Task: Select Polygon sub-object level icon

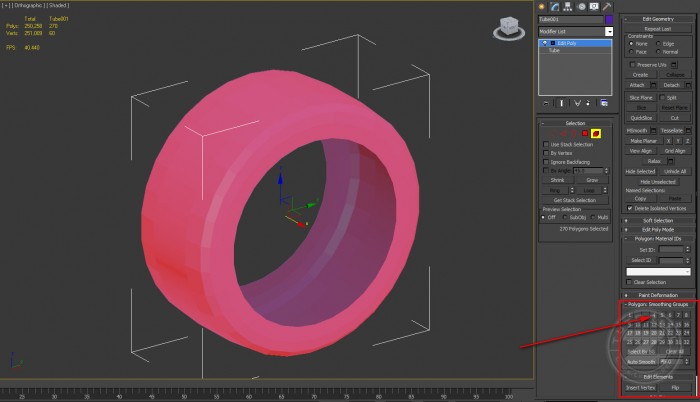Action: 585,133
